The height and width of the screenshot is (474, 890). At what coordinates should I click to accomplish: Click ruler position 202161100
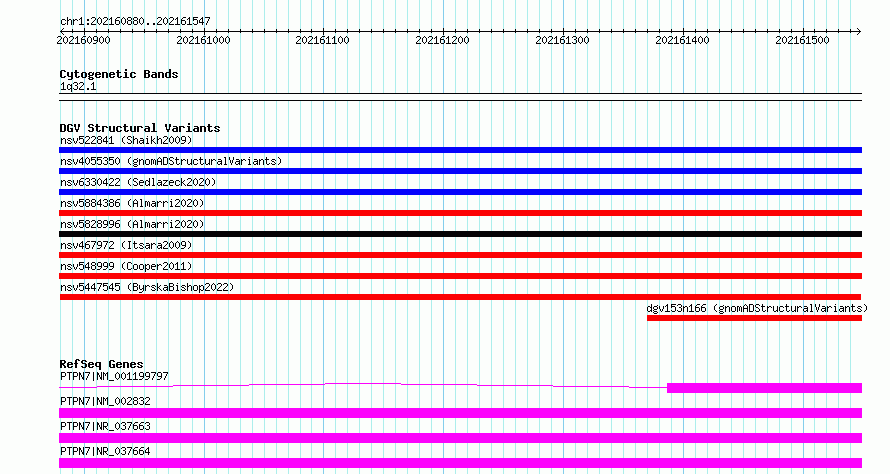[322, 40]
